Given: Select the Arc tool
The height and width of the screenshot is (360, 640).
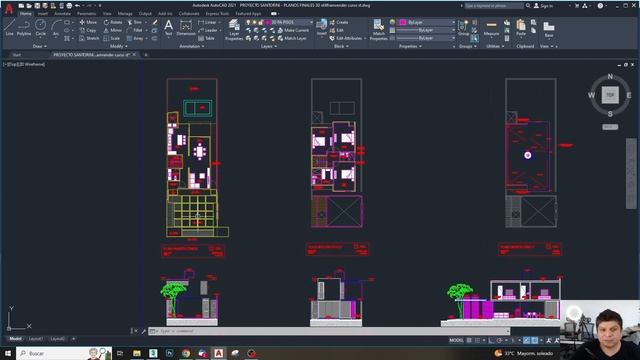Looking at the screenshot, I should (x=56, y=28).
